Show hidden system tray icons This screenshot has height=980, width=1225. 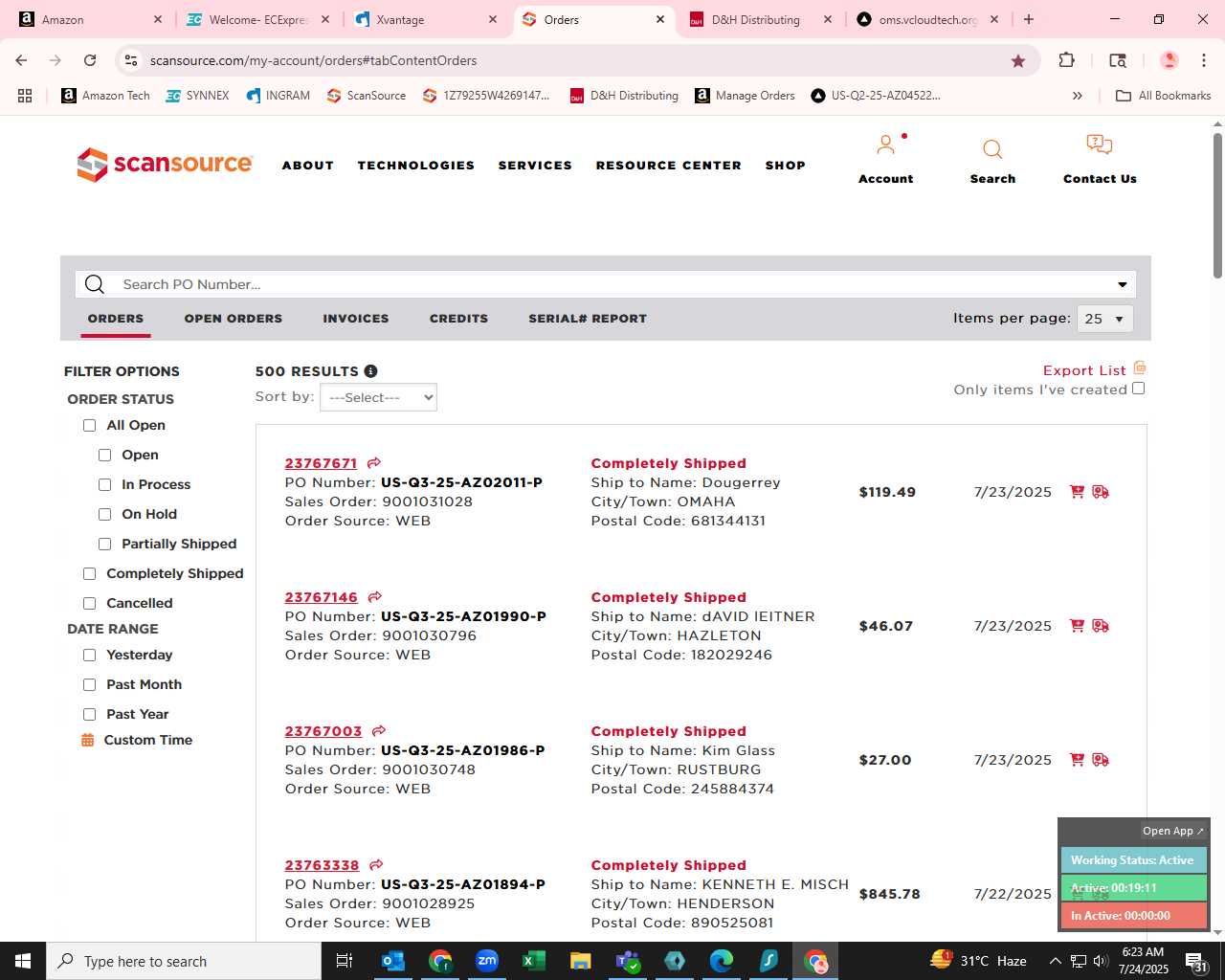click(1055, 961)
